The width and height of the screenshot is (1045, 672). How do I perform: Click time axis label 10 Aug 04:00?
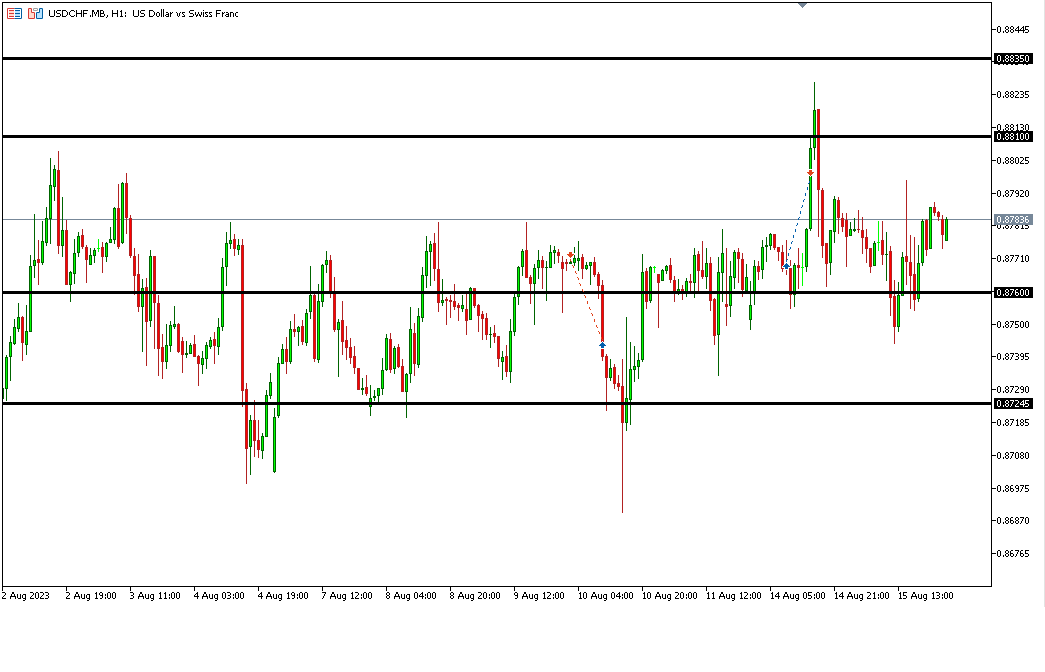click(x=605, y=596)
